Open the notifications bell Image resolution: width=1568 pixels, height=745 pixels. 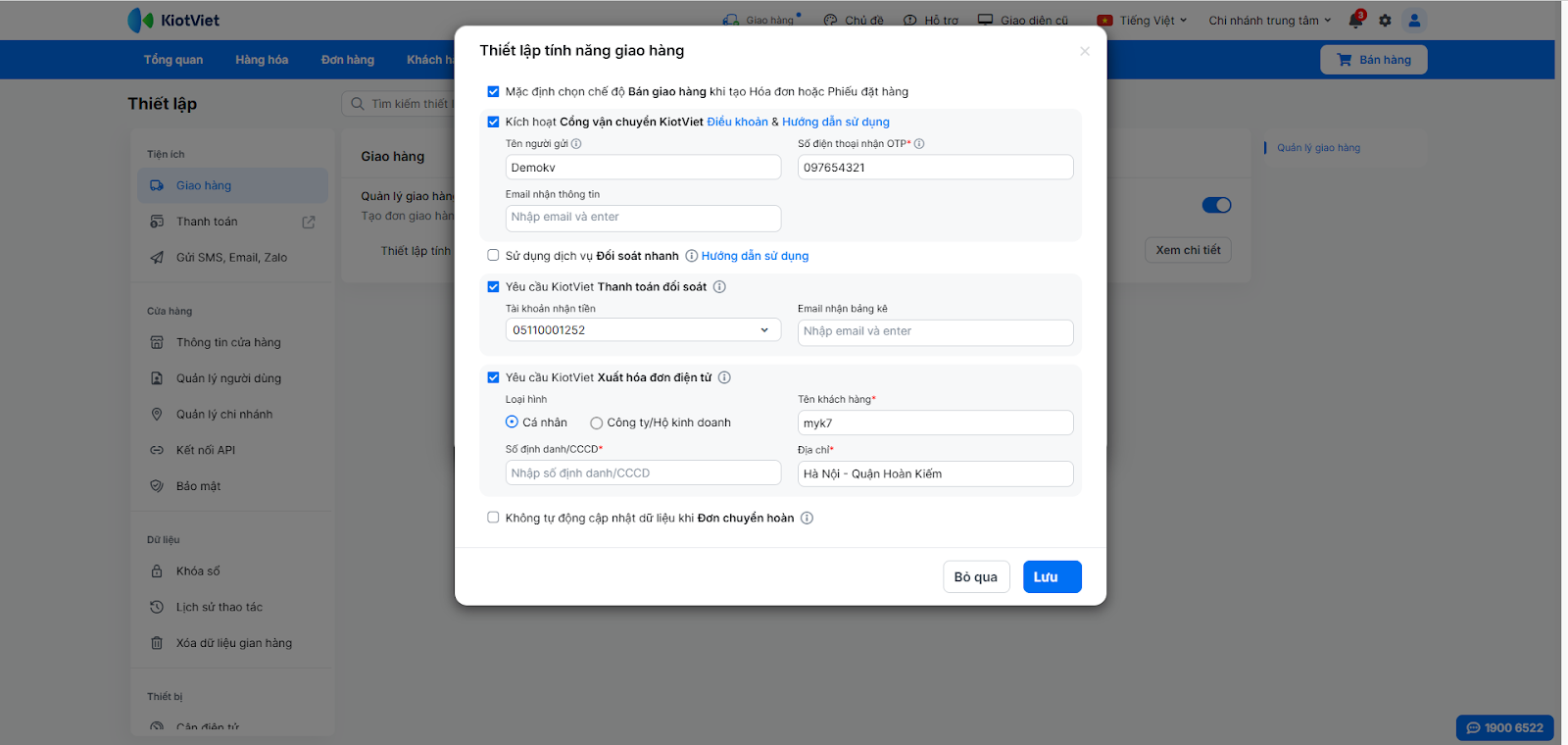click(x=1356, y=20)
